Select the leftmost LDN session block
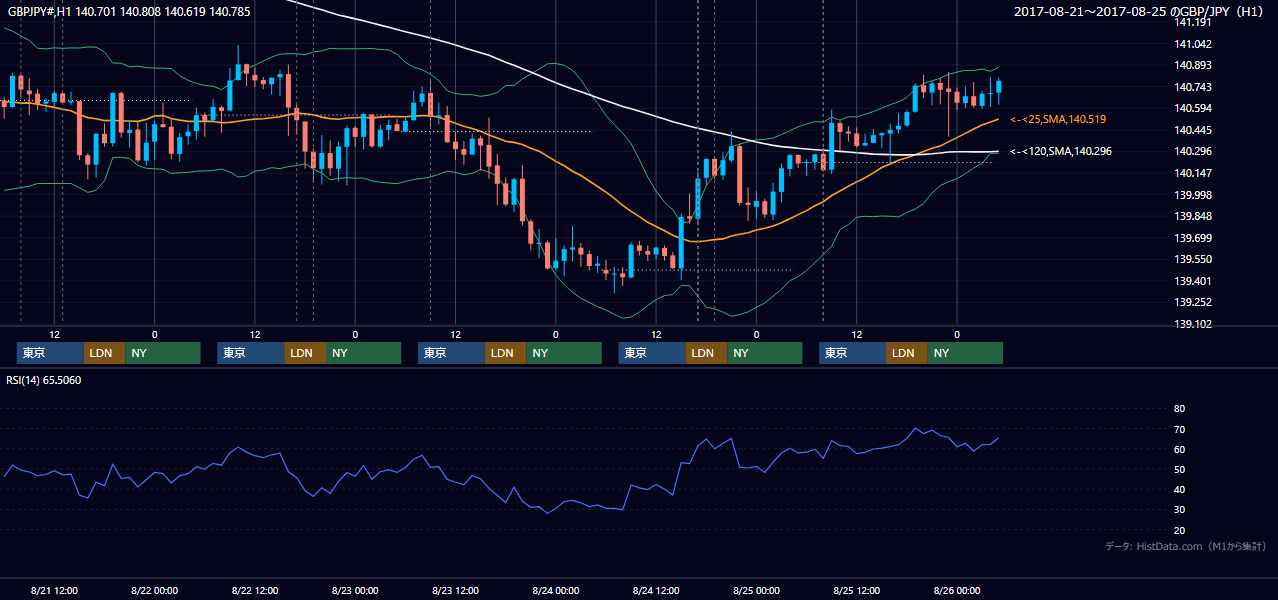Screen dimensions: 1278x600 click(x=104, y=353)
